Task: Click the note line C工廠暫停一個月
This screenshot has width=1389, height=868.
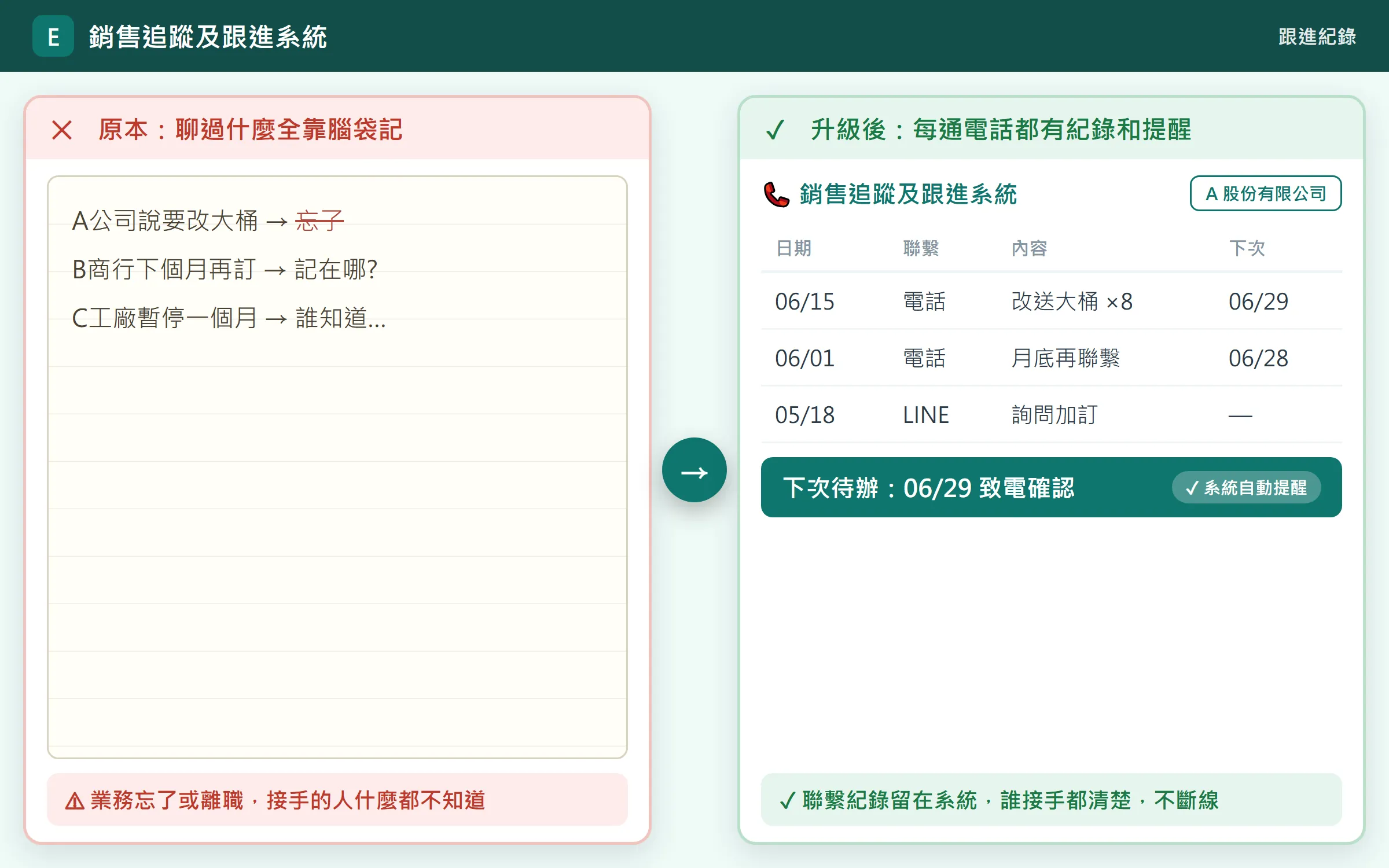Action: (x=164, y=318)
